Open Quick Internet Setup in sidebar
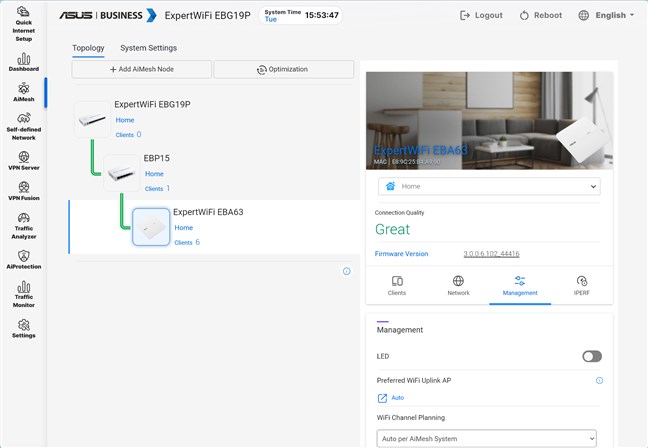 coord(24,24)
